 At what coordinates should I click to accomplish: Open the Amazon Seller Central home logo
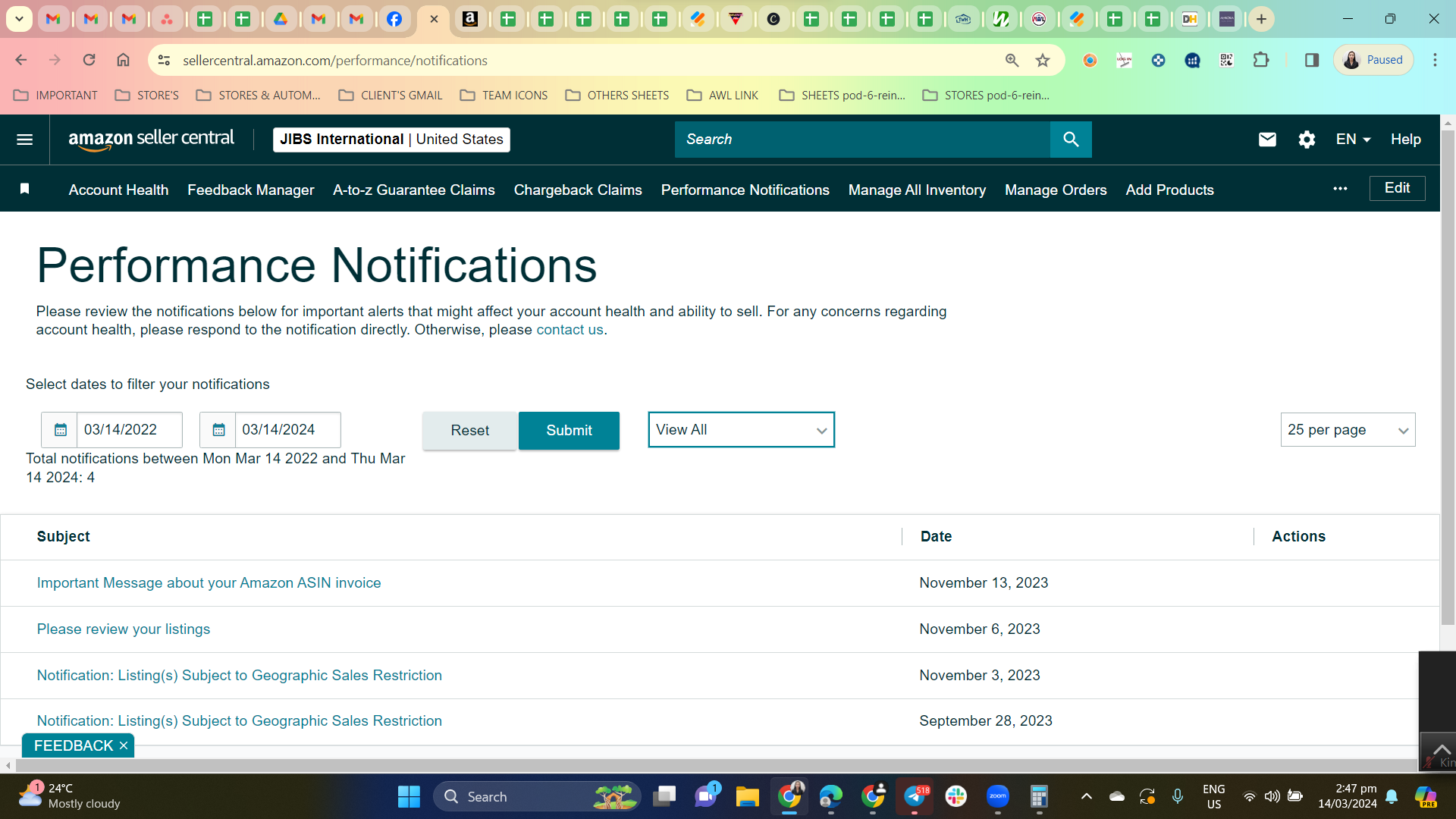click(x=152, y=140)
